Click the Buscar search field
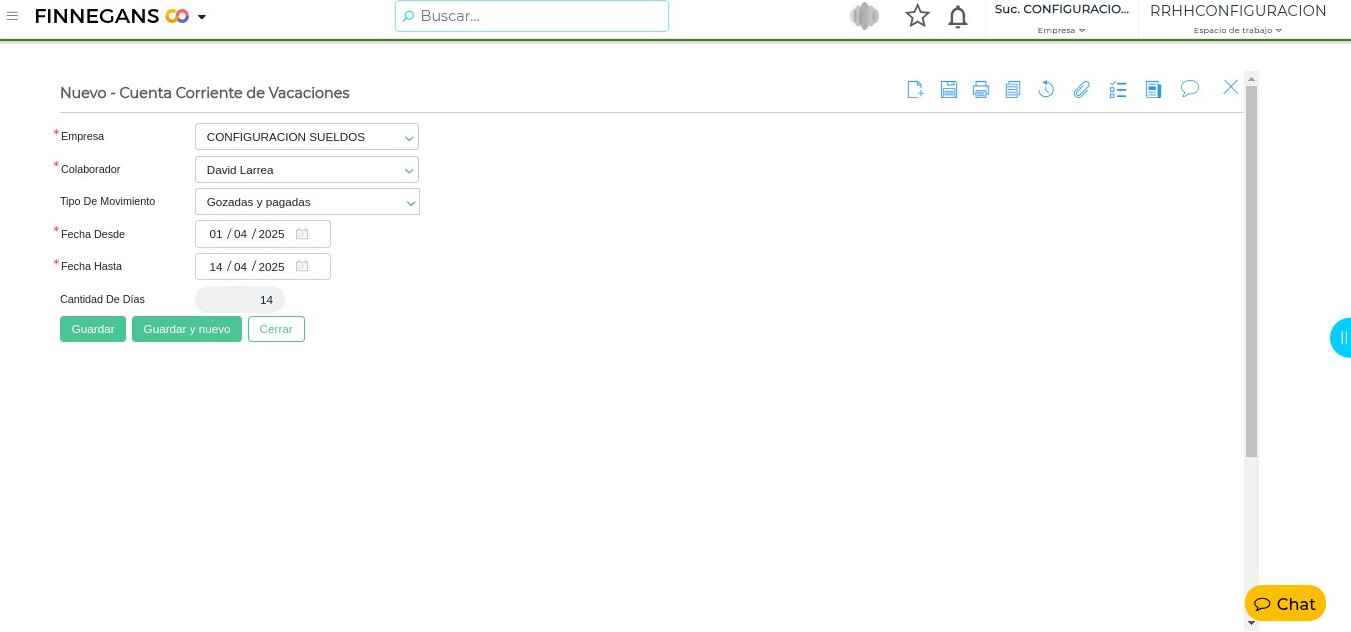The width and height of the screenshot is (1351, 632). pos(532,16)
